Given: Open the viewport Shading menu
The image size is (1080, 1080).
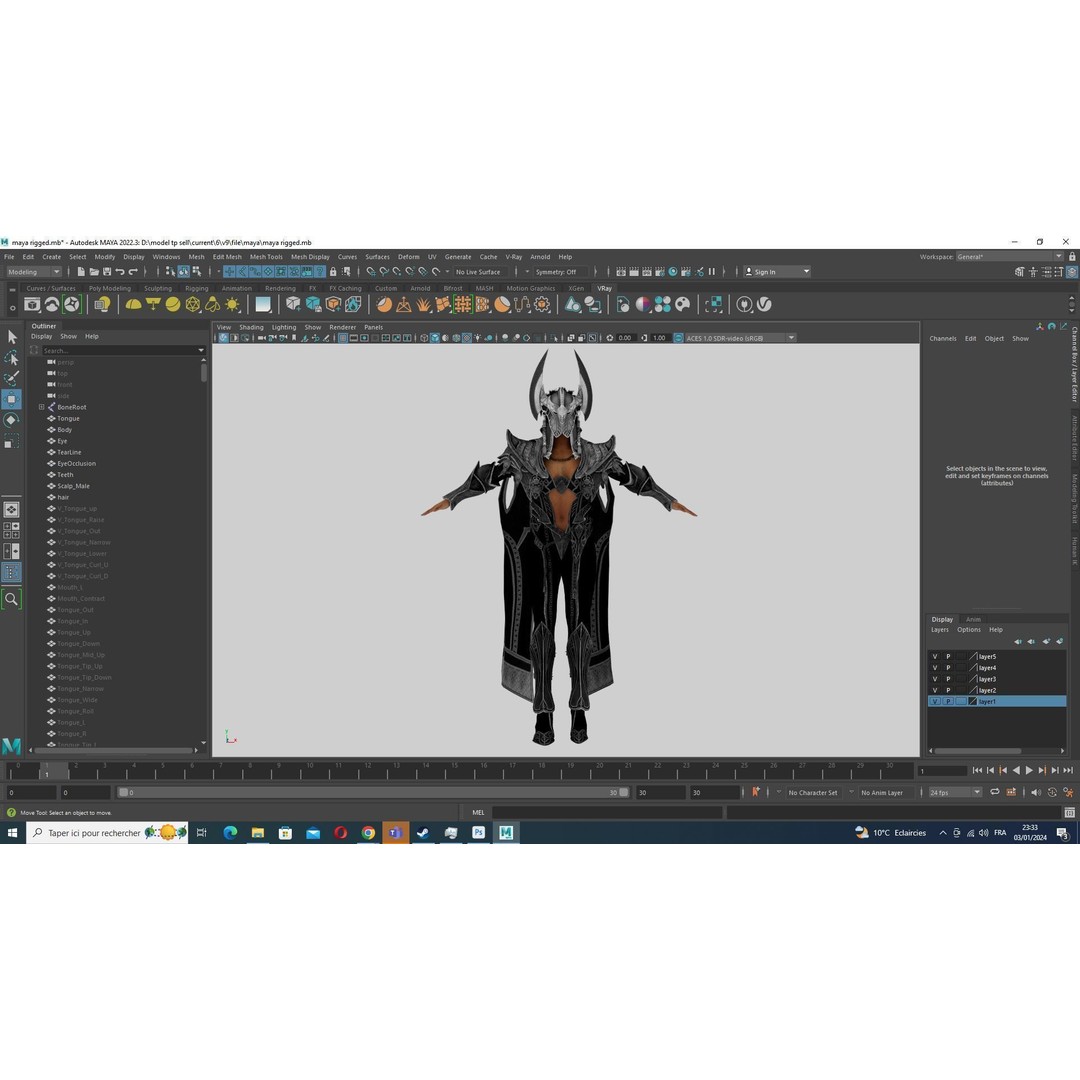Looking at the screenshot, I should pos(251,327).
